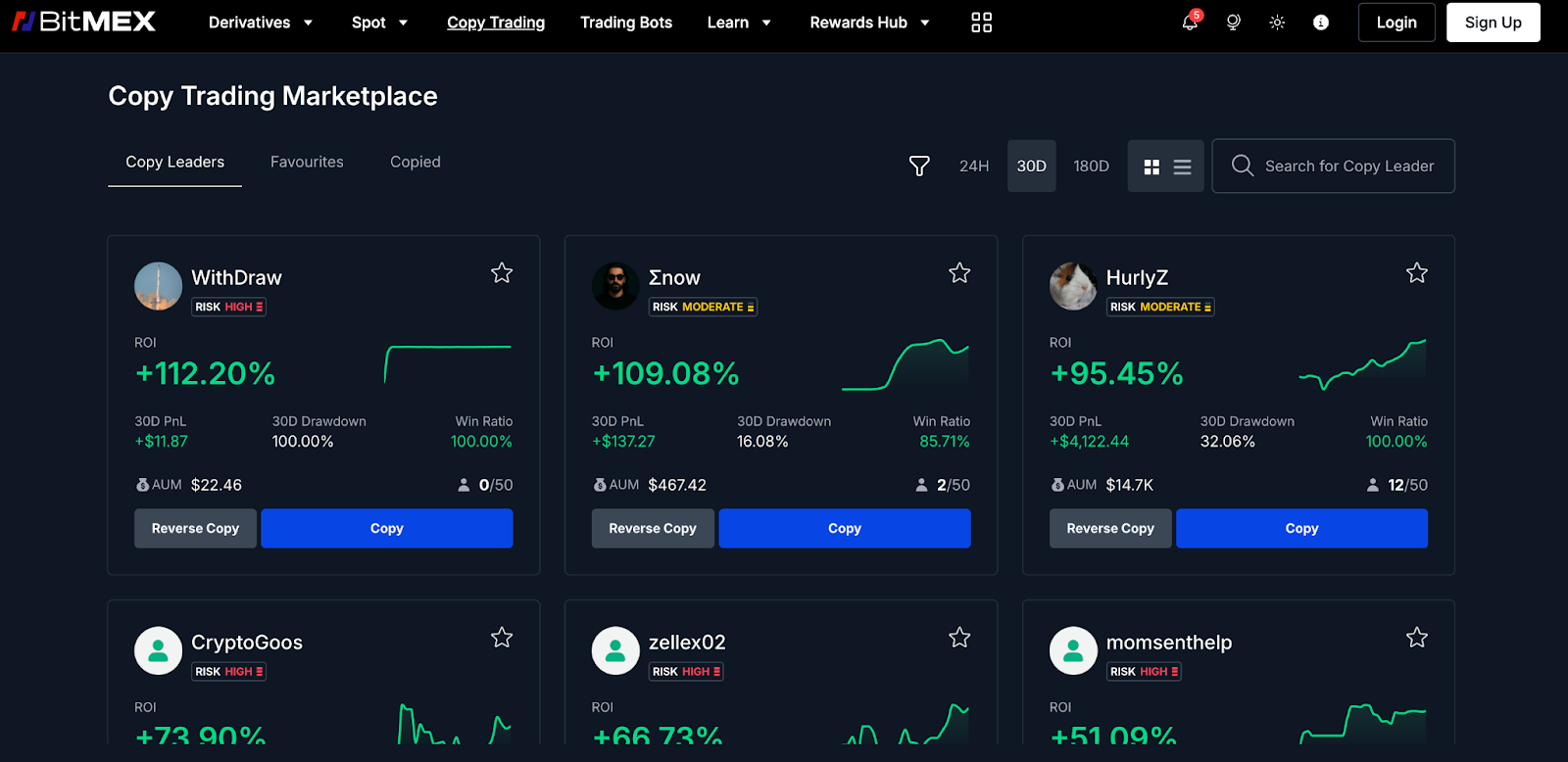Viewport: 1568px width, 762px height.
Task: Click momsenthelp default avatar icon
Action: click(1073, 650)
